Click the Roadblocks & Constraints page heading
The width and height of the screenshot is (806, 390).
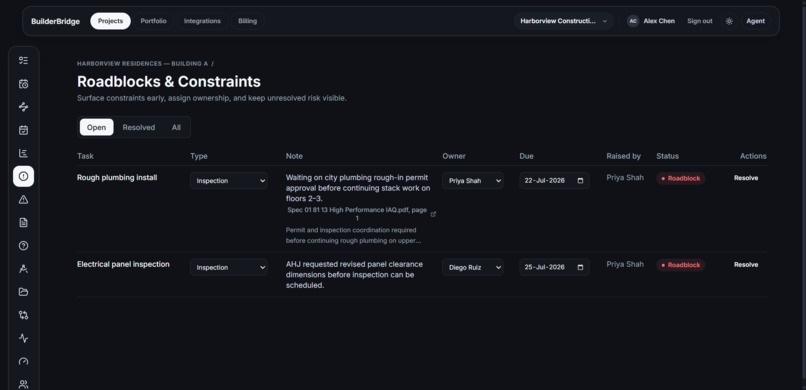click(x=169, y=82)
